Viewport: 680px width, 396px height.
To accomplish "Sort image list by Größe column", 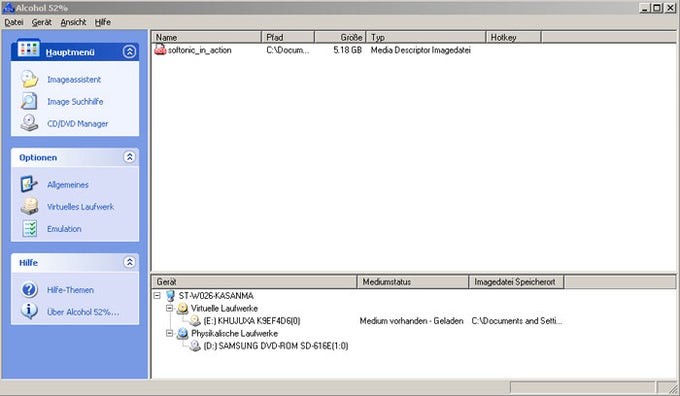I will click(340, 37).
